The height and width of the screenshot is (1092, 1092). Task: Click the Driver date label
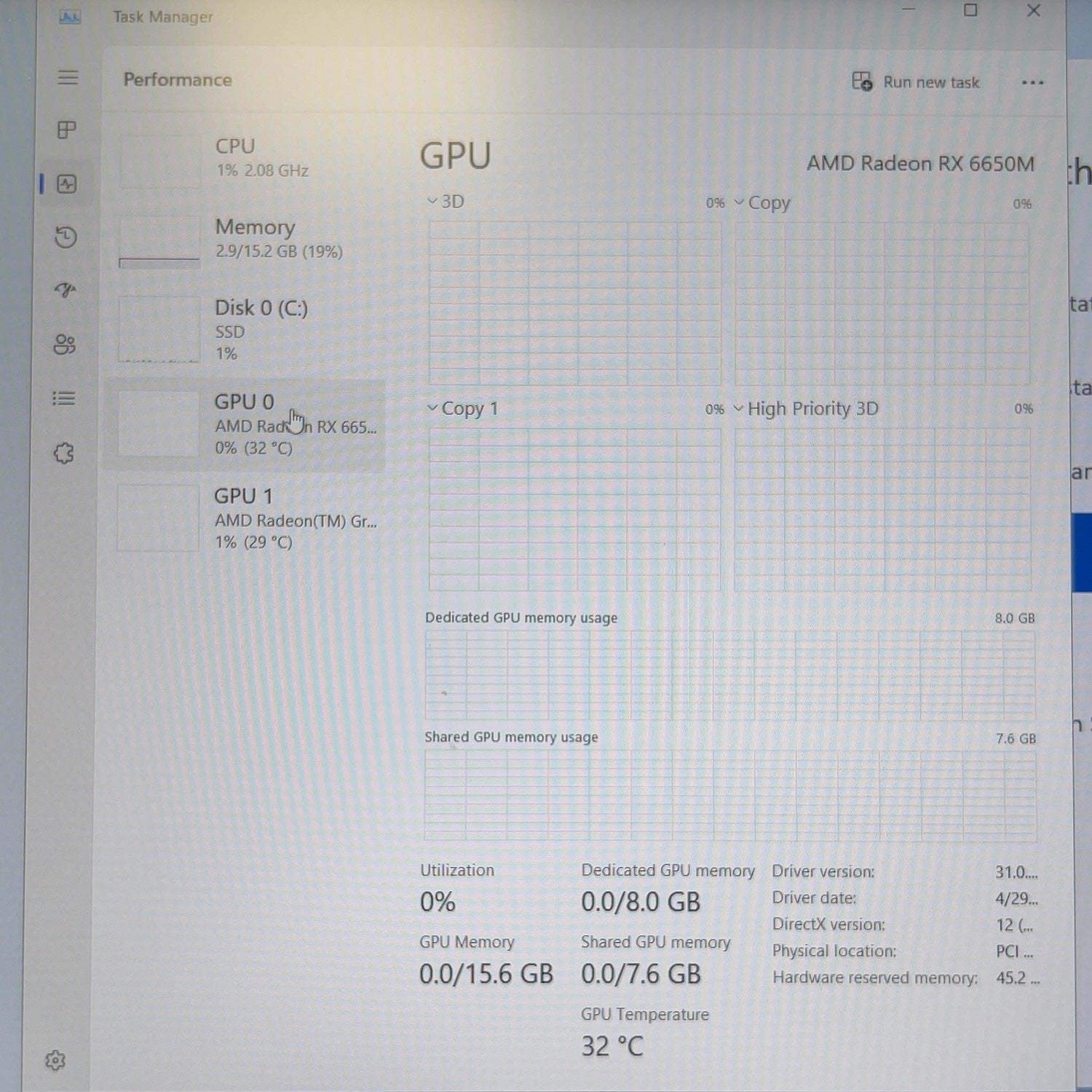814,898
